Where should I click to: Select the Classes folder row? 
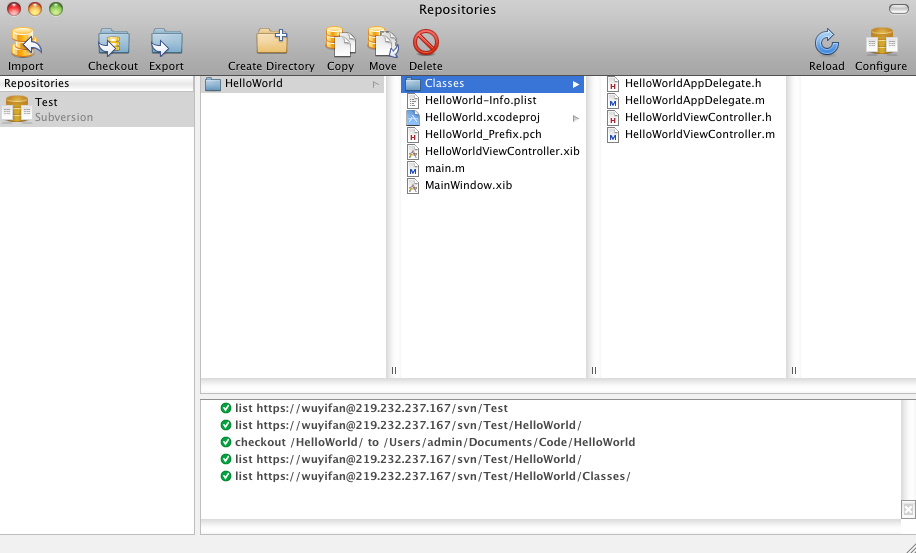[x=492, y=84]
